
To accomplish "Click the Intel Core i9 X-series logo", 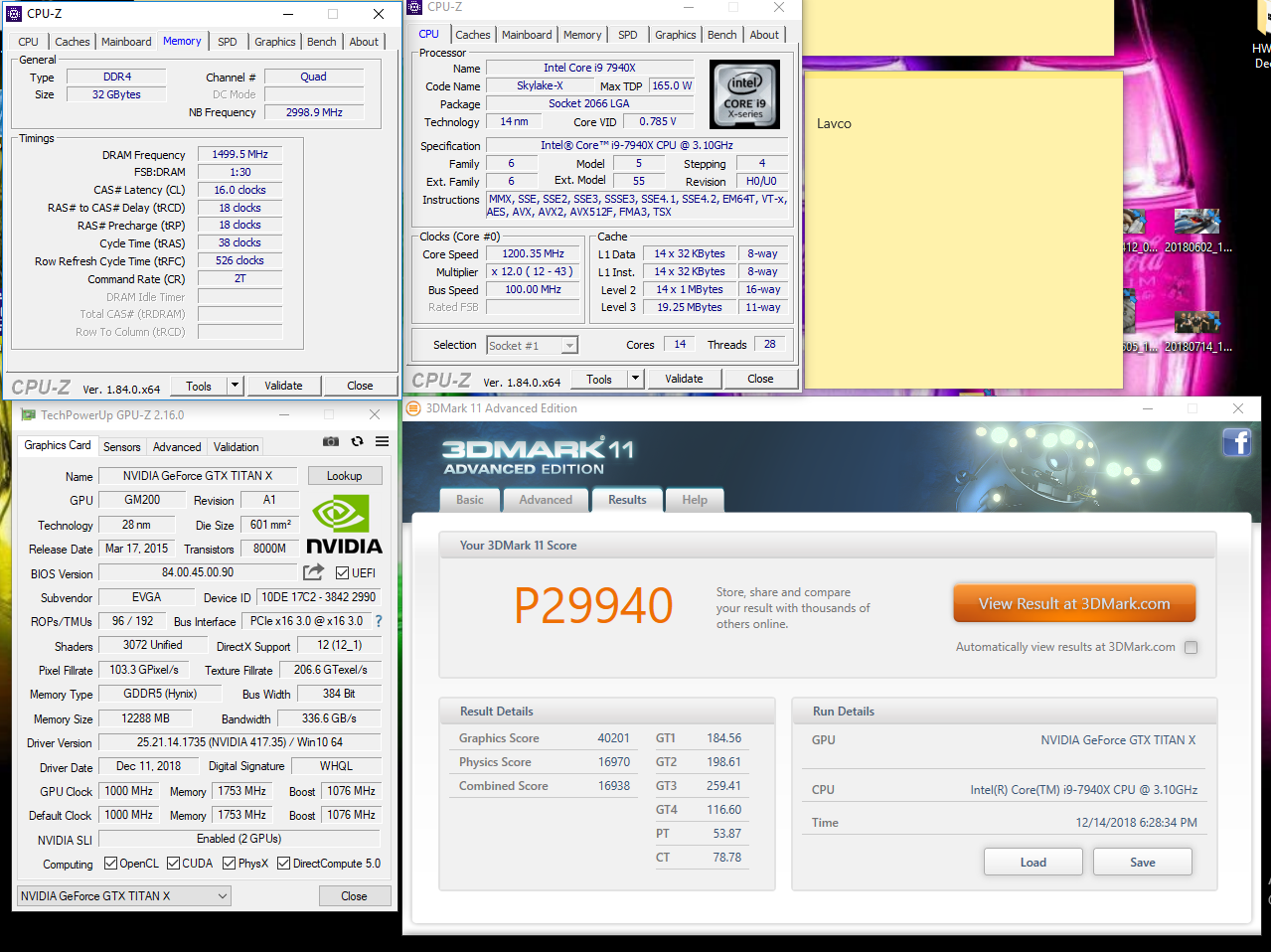I will click(744, 94).
